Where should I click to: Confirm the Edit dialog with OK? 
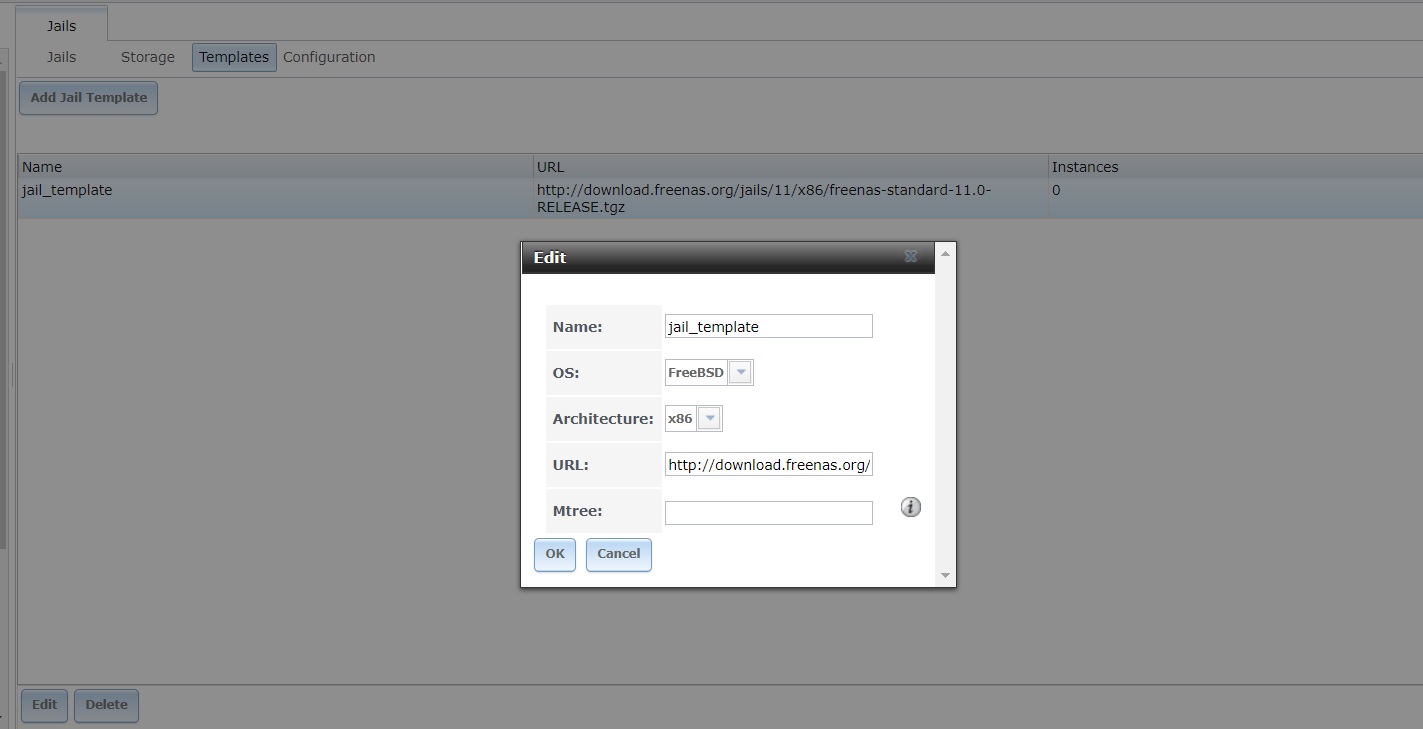(x=555, y=554)
